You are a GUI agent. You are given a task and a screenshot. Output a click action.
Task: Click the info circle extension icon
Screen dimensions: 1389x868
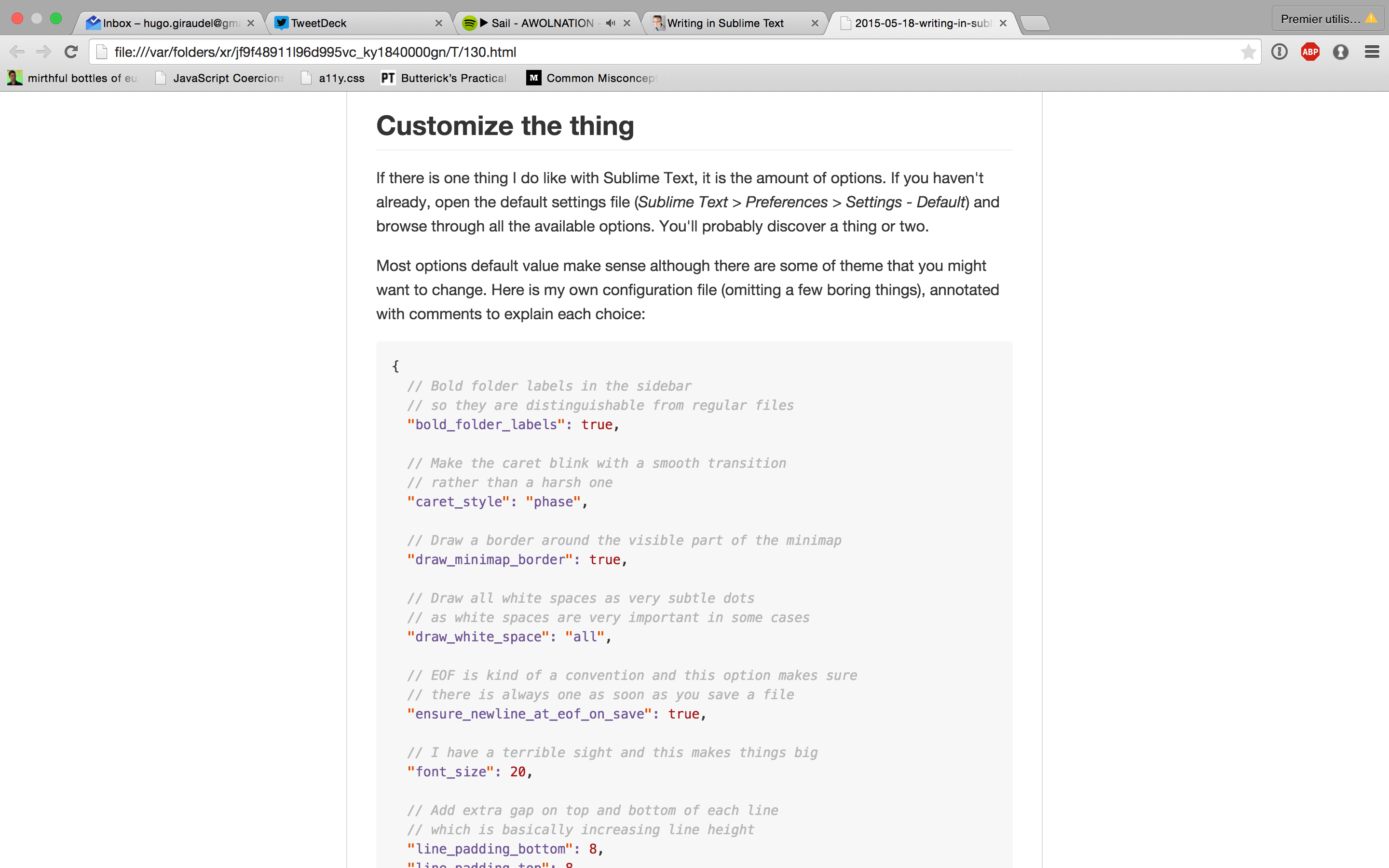pyautogui.click(x=1280, y=52)
